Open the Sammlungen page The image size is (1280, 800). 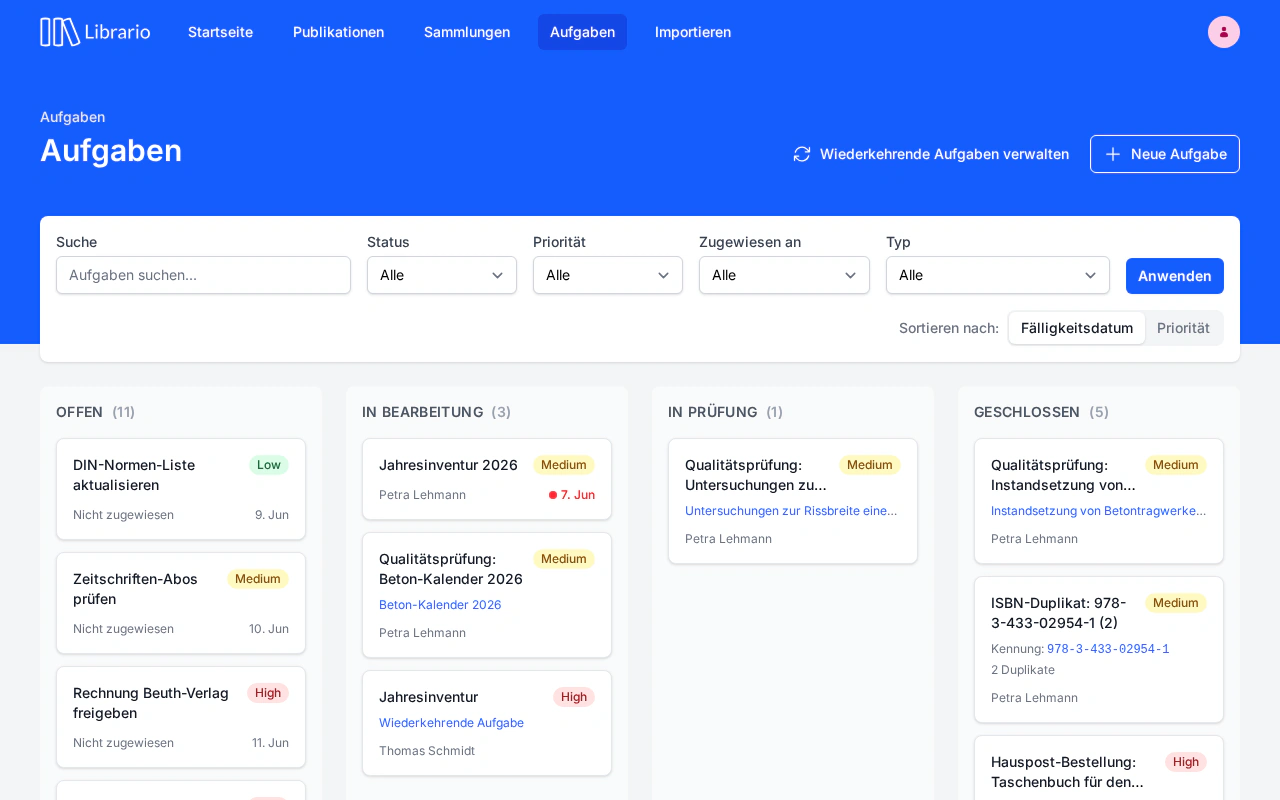click(x=467, y=32)
